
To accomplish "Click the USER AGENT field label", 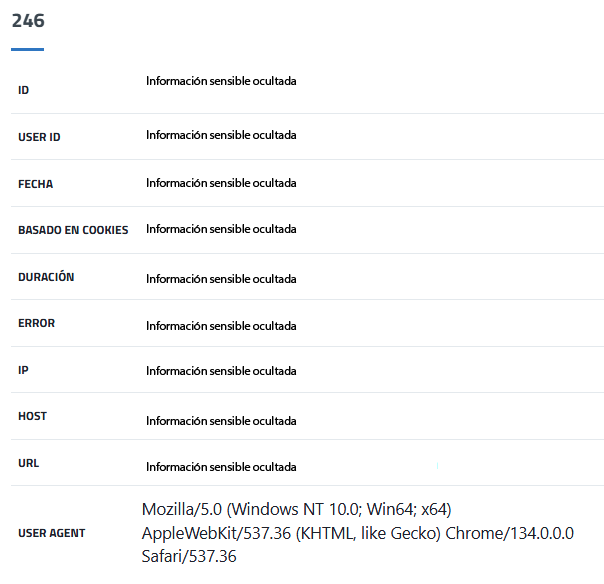I will tap(52, 533).
